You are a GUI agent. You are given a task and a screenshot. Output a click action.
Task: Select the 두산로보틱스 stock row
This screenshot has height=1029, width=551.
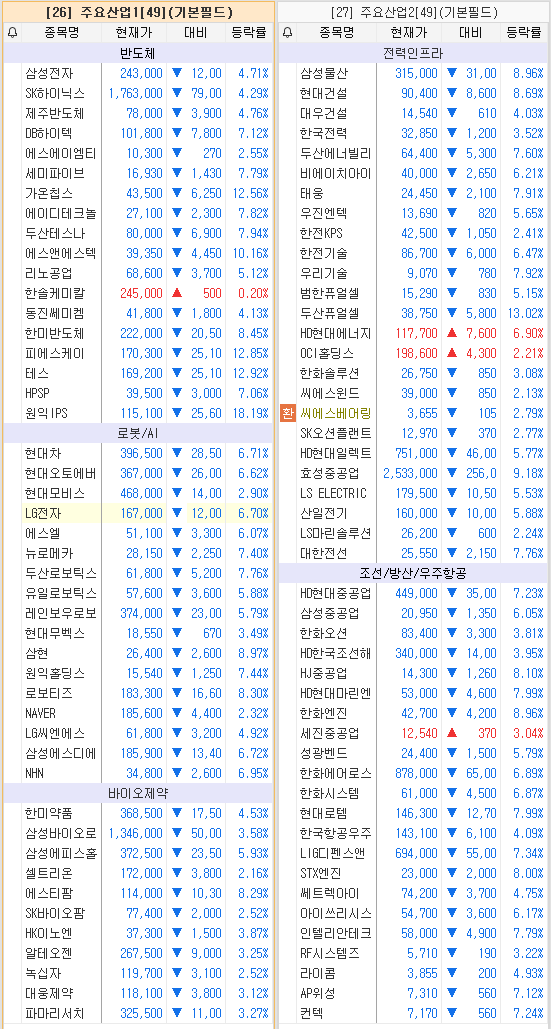[x=138, y=574]
